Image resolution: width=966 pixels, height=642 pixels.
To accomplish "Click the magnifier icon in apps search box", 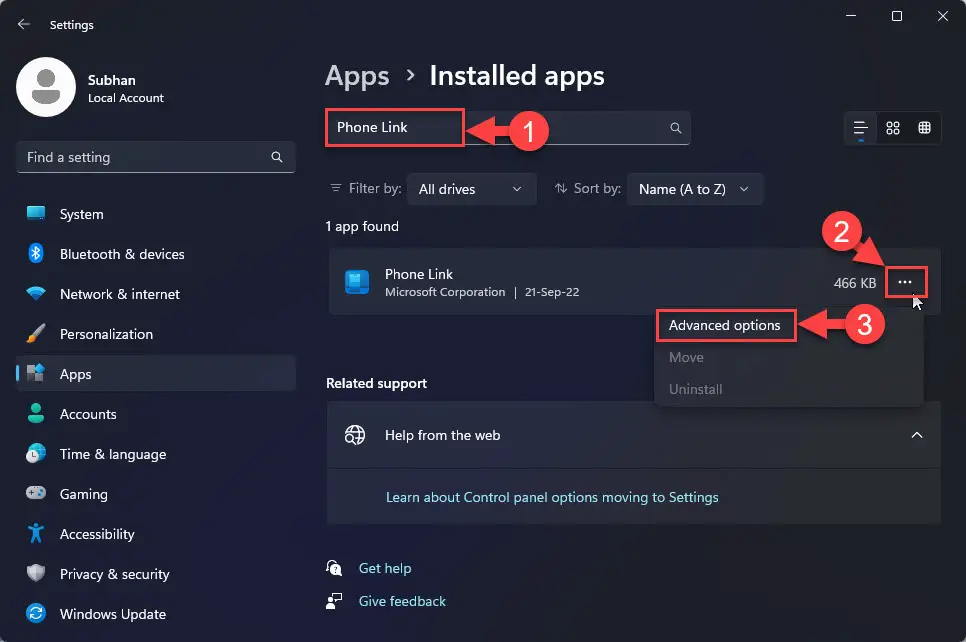I will [x=675, y=128].
